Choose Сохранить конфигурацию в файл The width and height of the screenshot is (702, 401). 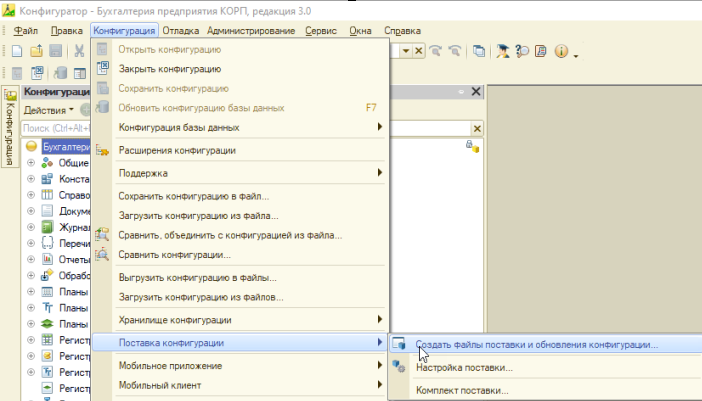tap(240, 196)
